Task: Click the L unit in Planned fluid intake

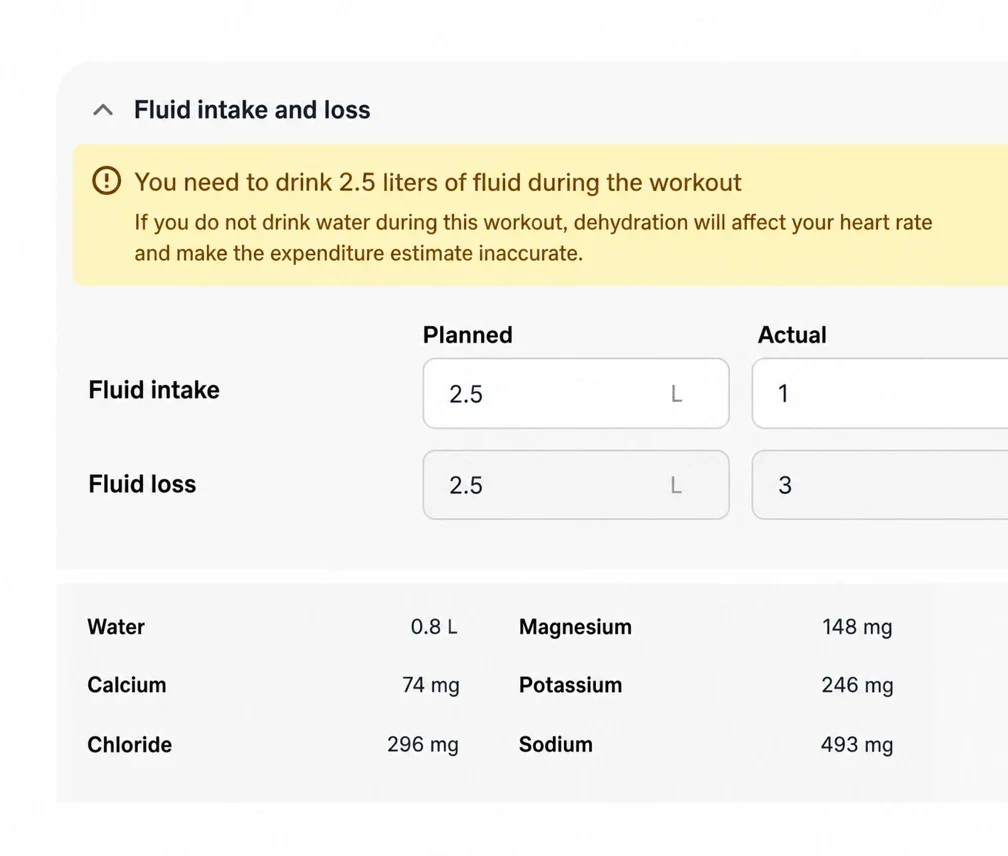Action: pos(676,393)
